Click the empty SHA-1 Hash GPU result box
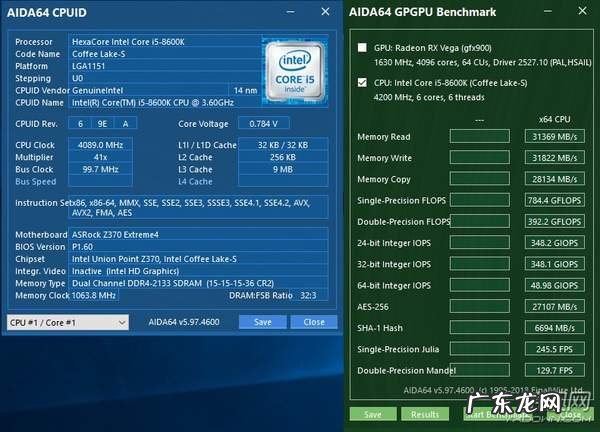The image size is (600, 432). tap(480, 328)
